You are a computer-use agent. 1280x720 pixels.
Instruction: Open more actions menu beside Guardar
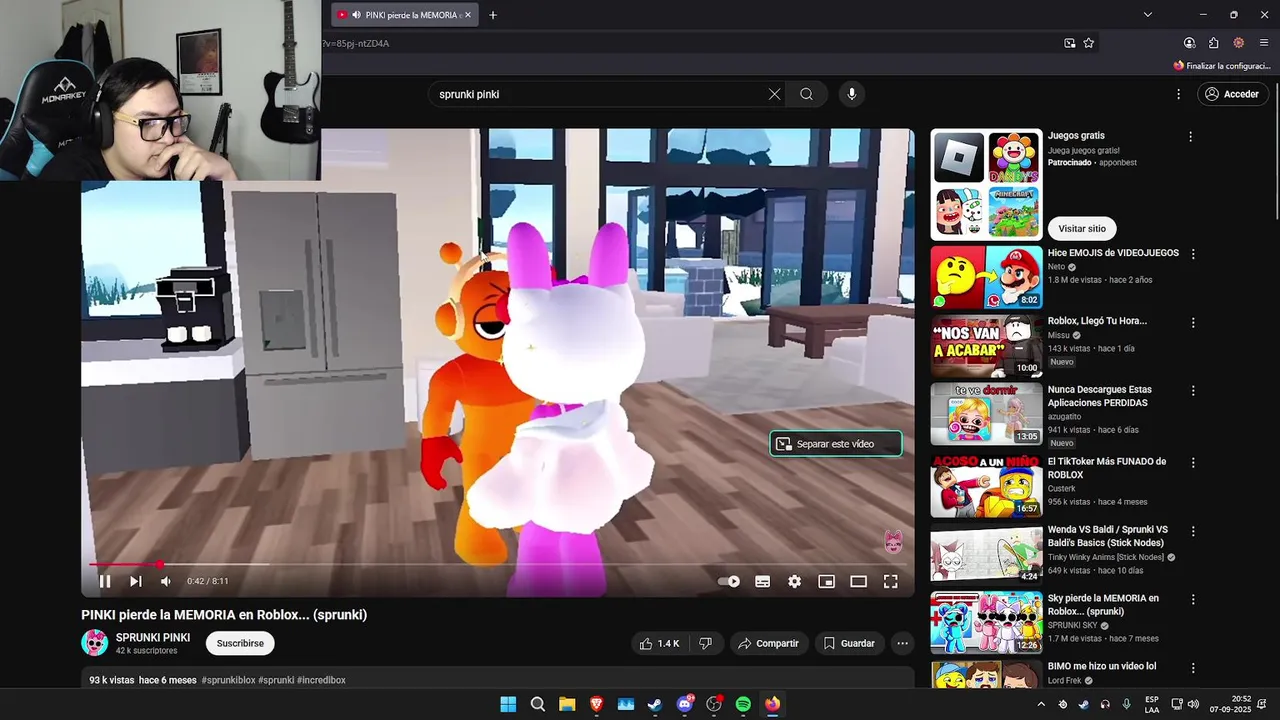coord(902,644)
